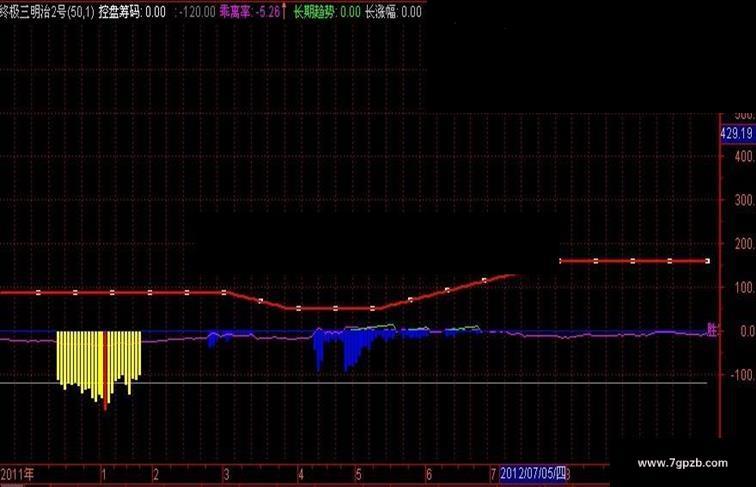Select month 6 on the time axis

pos(429,474)
